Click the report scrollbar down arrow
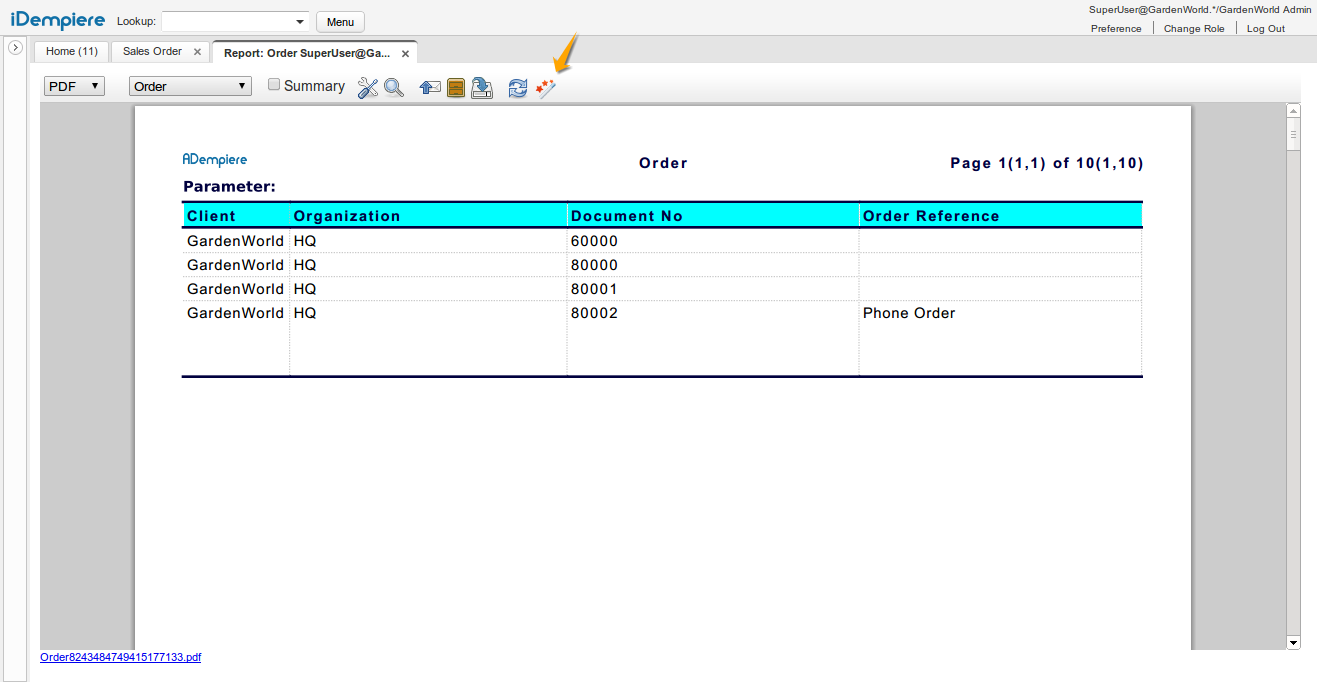Image resolution: width=1317 pixels, height=682 pixels. coord(1293,642)
